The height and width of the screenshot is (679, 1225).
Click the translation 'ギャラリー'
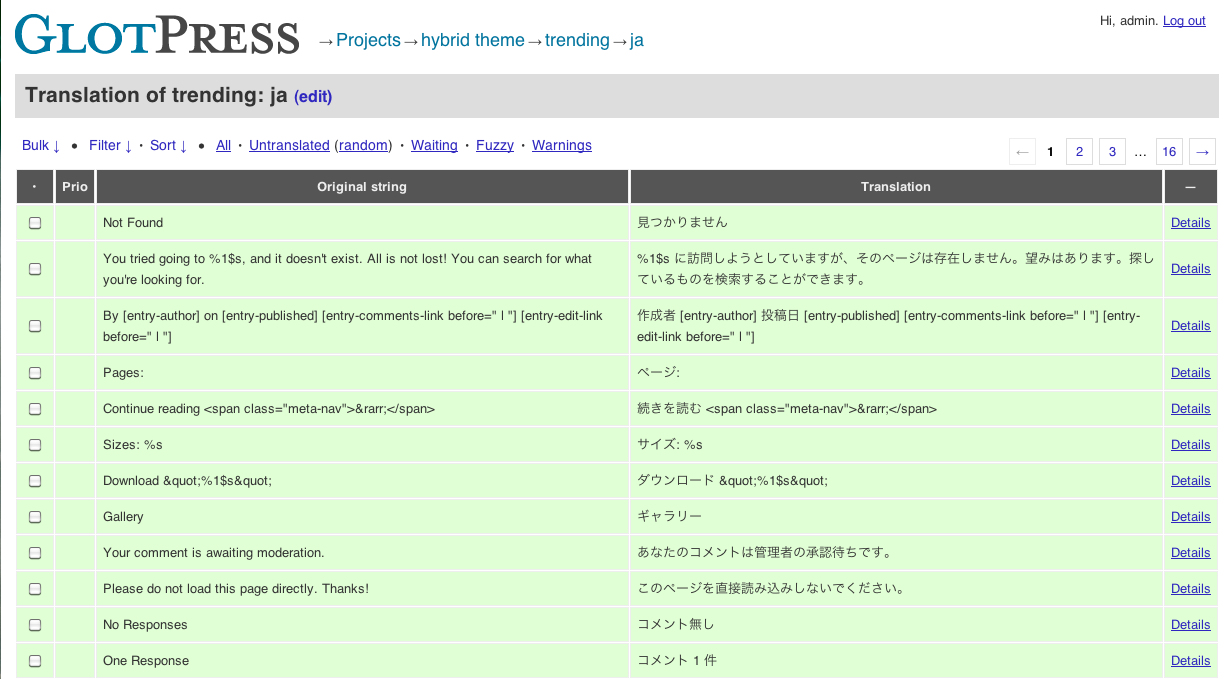pos(669,517)
